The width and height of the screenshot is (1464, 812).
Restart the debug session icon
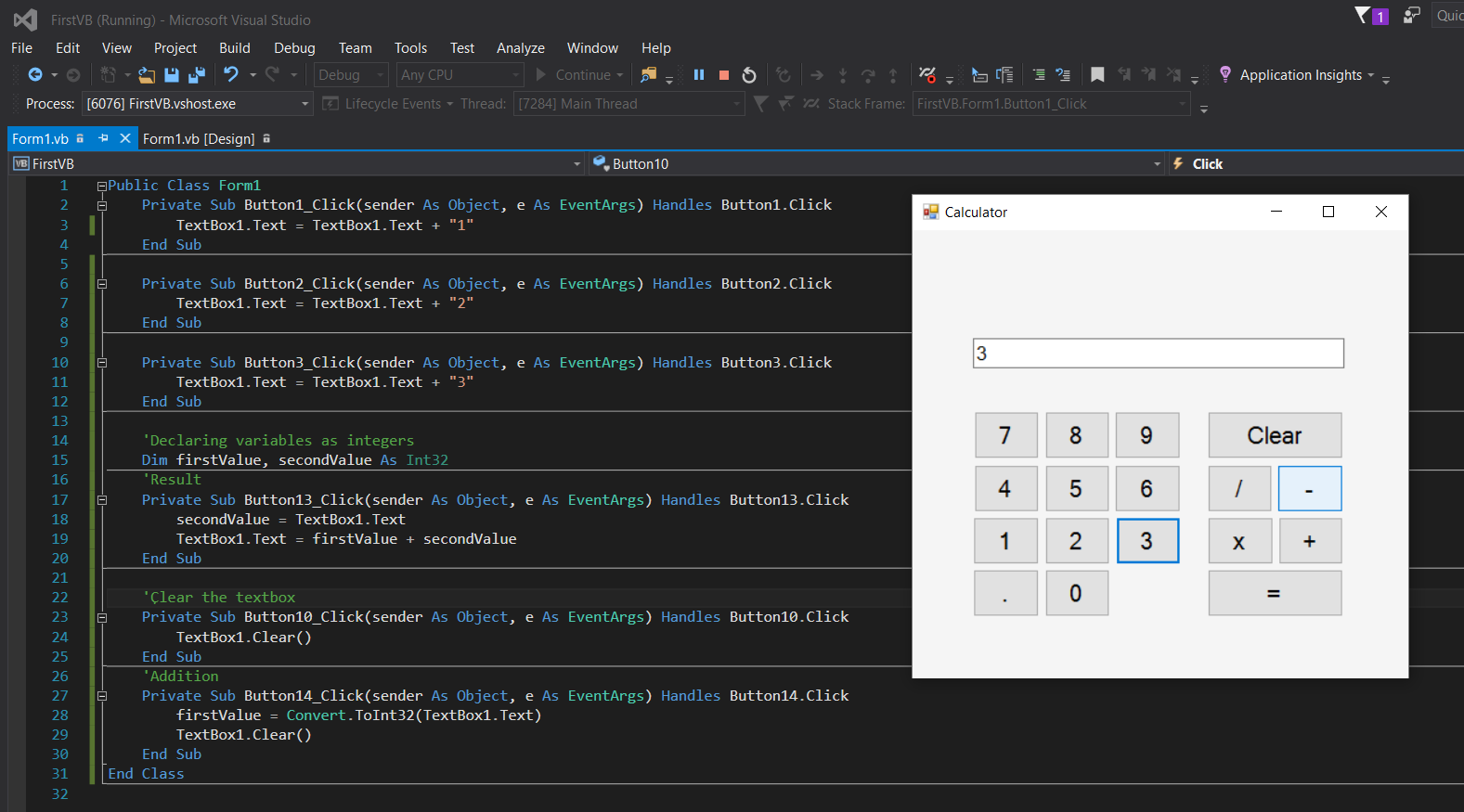tap(749, 75)
